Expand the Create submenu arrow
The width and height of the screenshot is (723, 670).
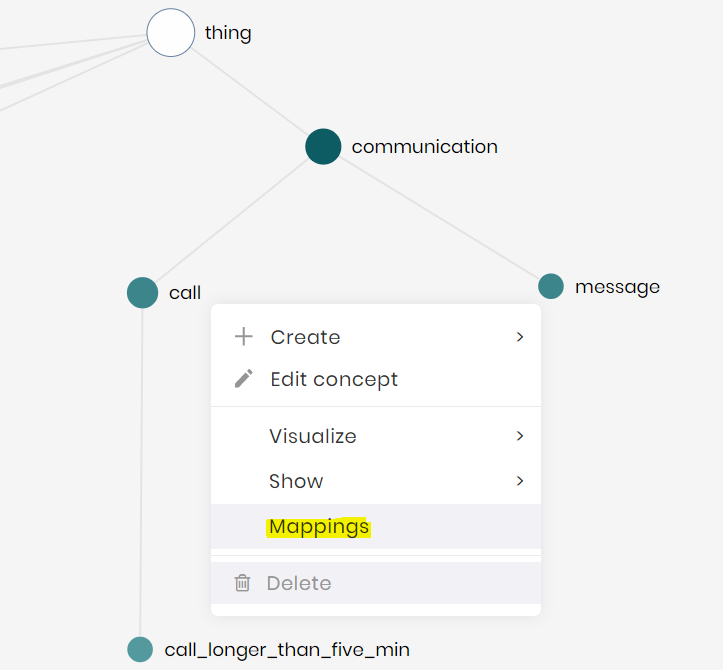tap(520, 337)
